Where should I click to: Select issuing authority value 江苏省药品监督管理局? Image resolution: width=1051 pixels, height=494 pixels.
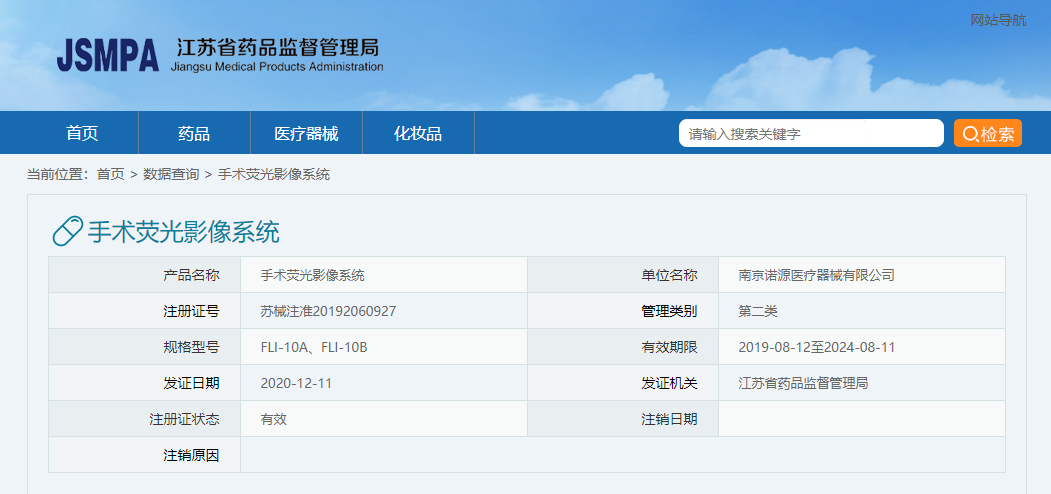[803, 384]
